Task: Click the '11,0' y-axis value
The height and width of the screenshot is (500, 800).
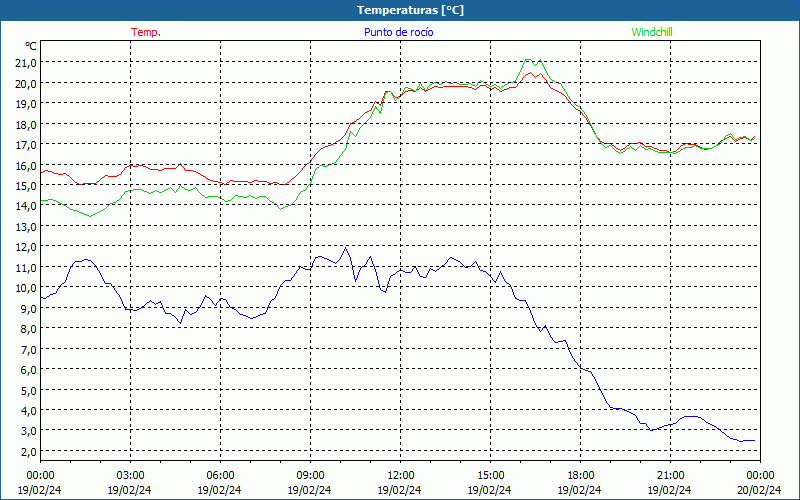Action: pyautogui.click(x=26, y=267)
